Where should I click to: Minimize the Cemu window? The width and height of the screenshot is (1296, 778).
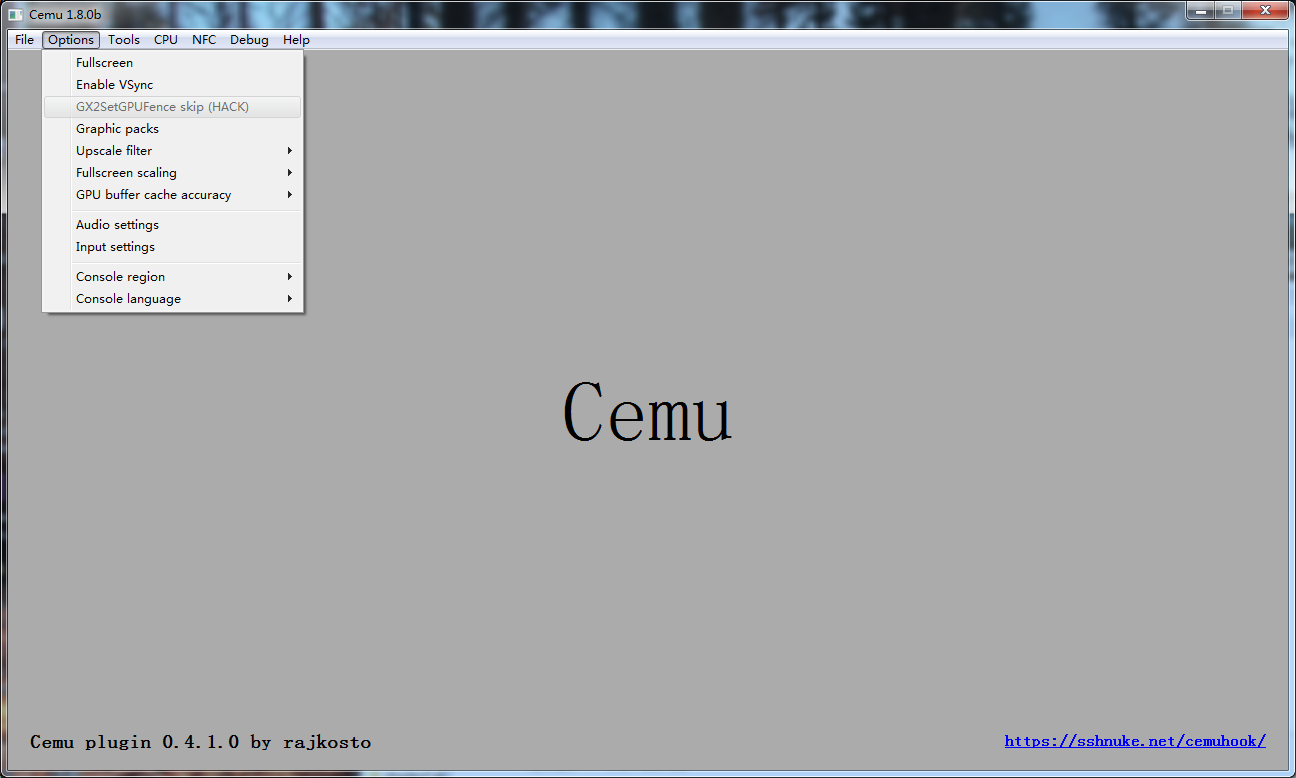point(1200,10)
